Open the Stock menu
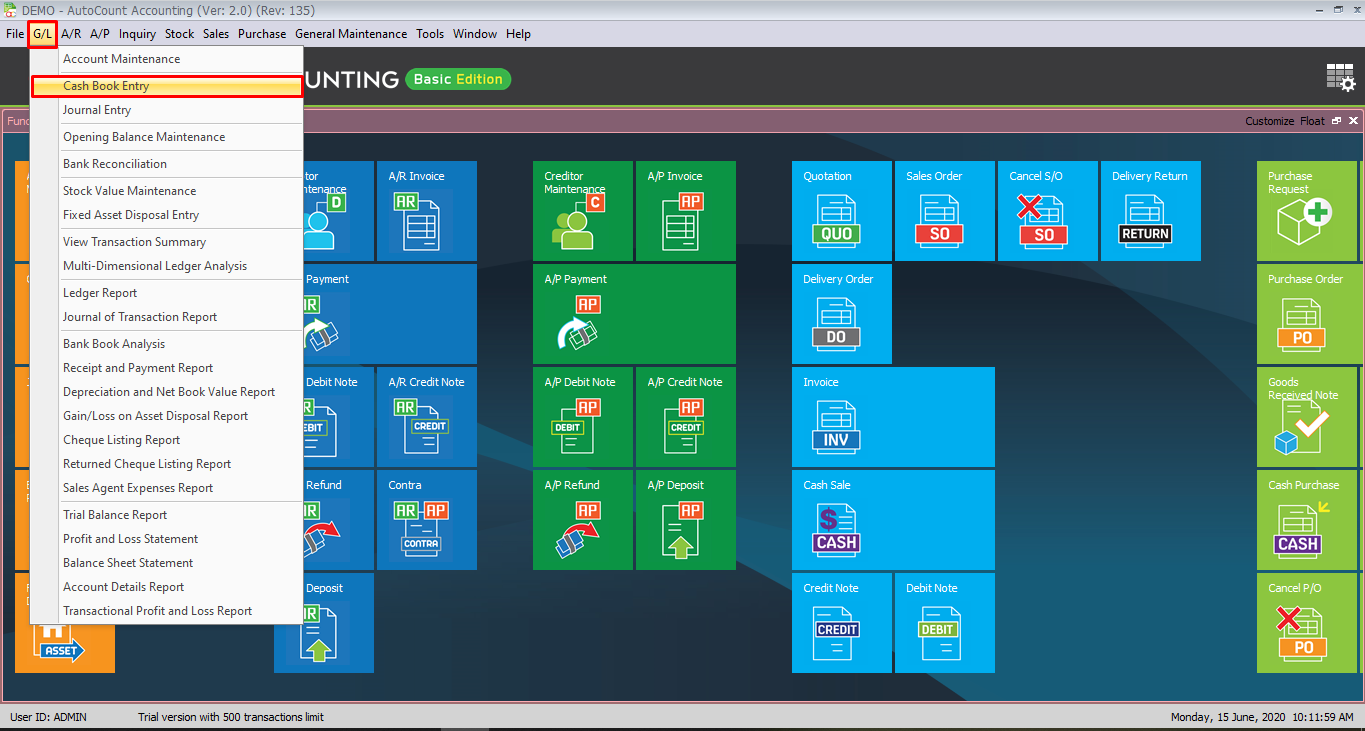The height and width of the screenshot is (731, 1365). click(x=180, y=34)
